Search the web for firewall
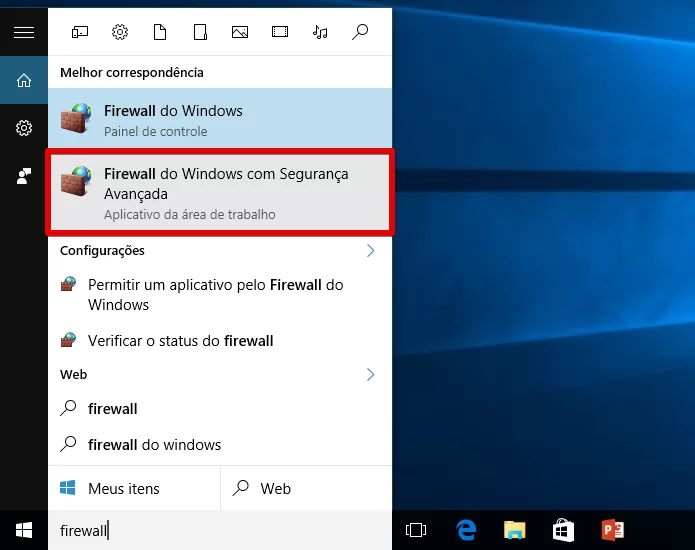 pos(220,408)
